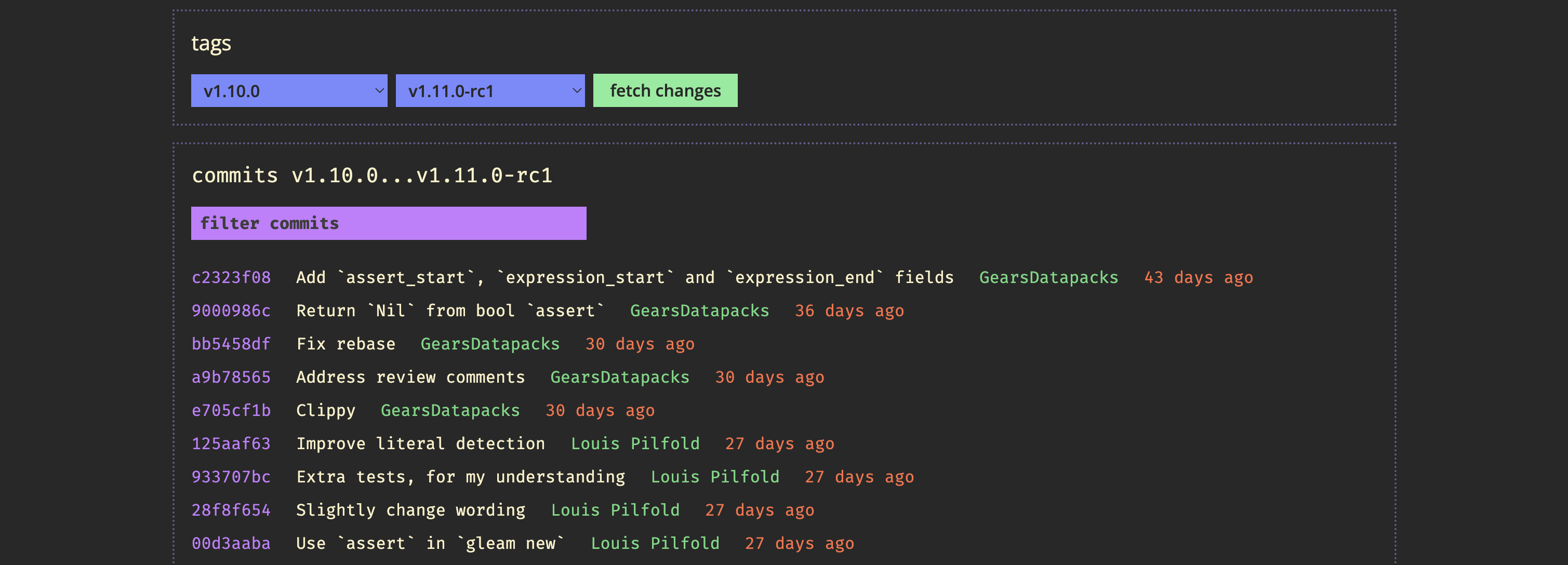Open the v1.11.0-rc1 end tag dropdown

[489, 91]
